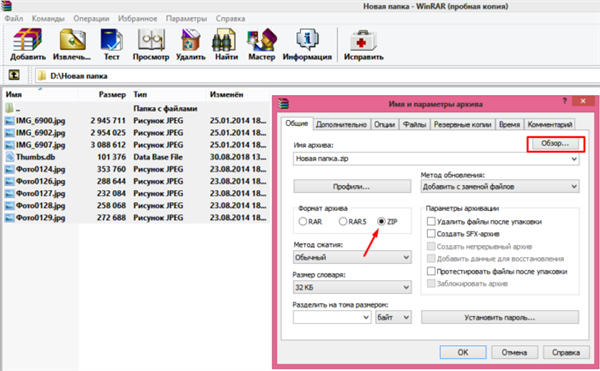
Task: Enable Удалить файлы после упаковки
Action: (x=431, y=221)
